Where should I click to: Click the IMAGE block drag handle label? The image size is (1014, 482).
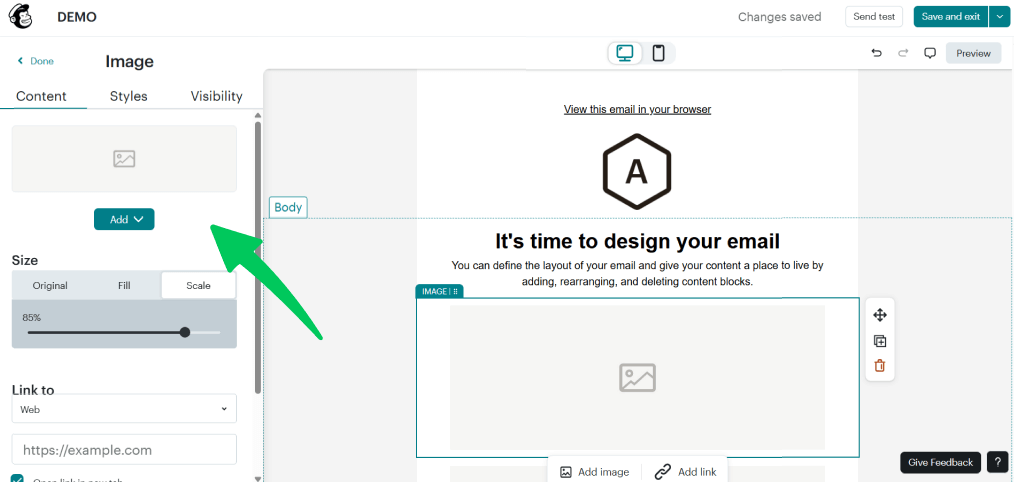pyautogui.click(x=439, y=291)
